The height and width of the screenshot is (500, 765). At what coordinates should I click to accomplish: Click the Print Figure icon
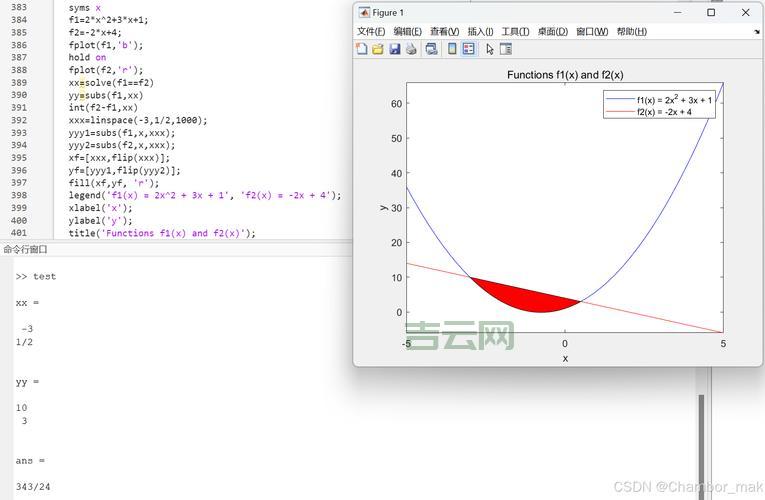pos(411,49)
